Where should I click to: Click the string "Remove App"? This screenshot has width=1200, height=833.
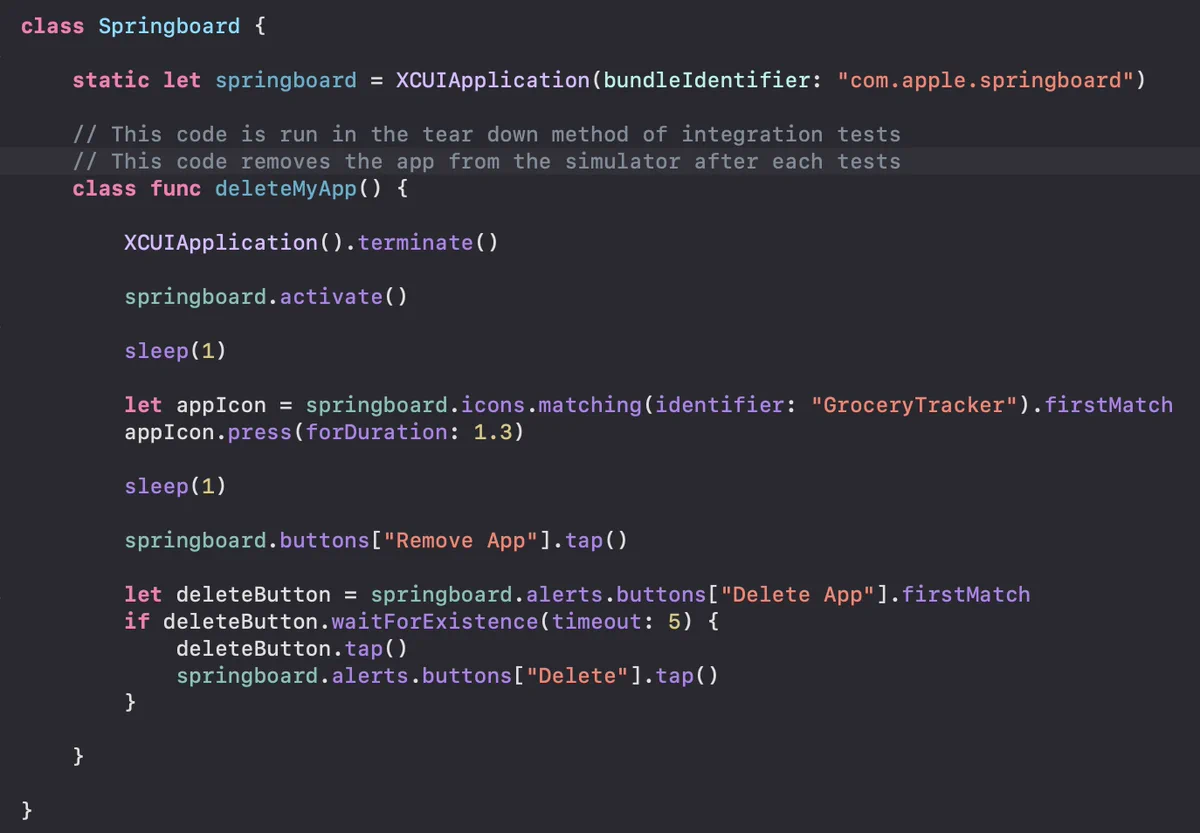pyautogui.click(x=462, y=540)
